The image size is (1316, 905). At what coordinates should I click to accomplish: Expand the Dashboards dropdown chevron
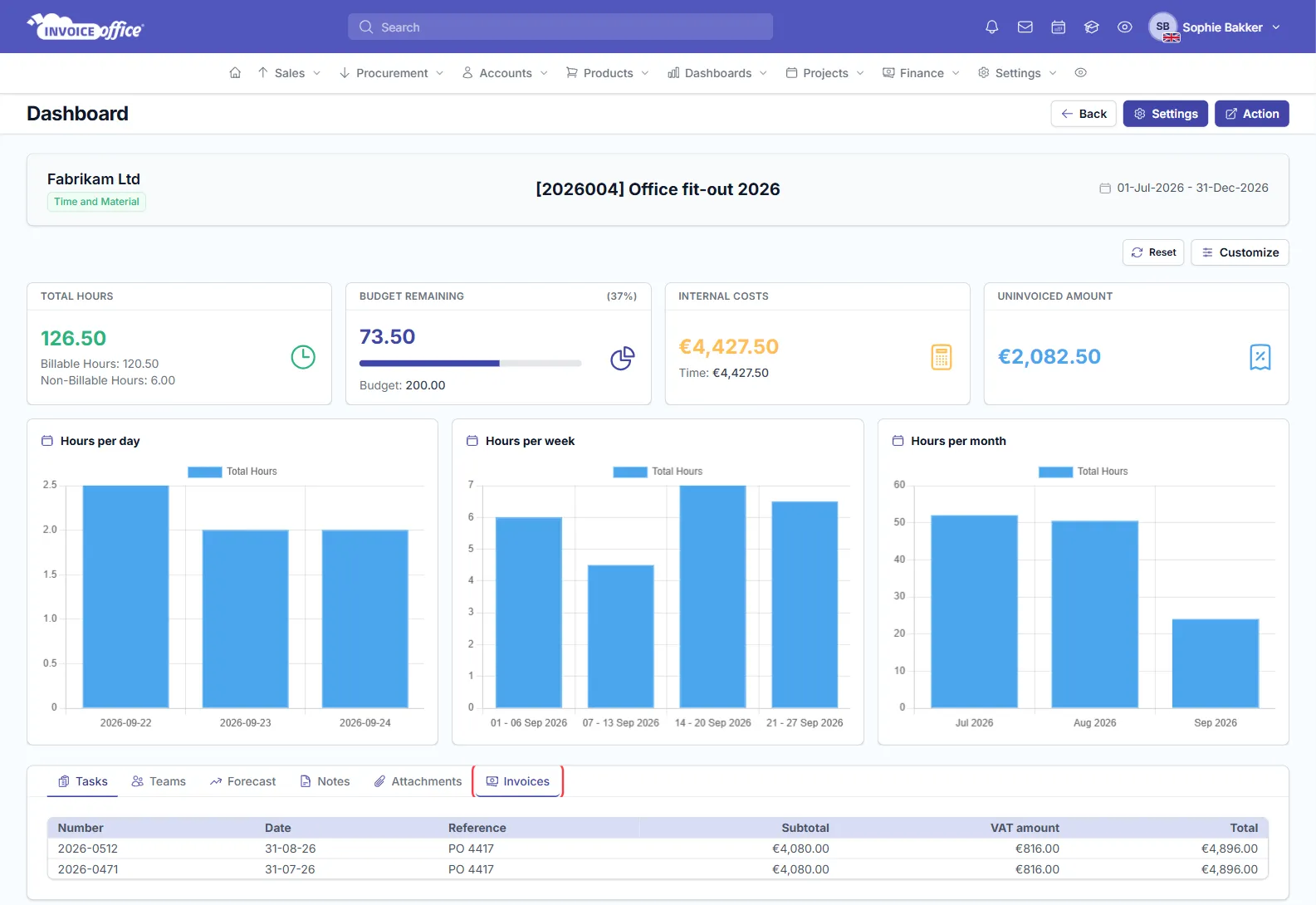coord(763,73)
